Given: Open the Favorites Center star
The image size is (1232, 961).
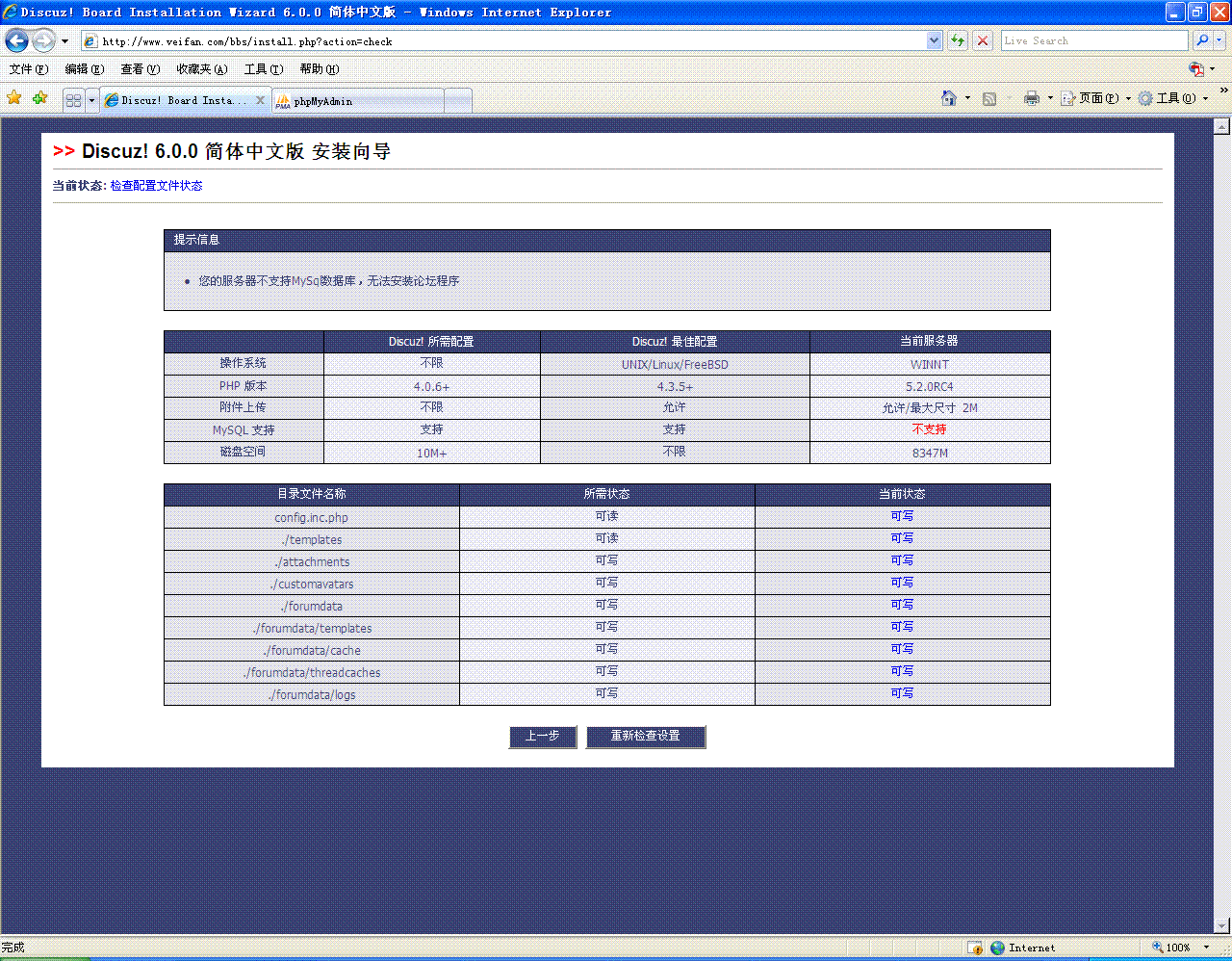Looking at the screenshot, I should pyautogui.click(x=13, y=98).
